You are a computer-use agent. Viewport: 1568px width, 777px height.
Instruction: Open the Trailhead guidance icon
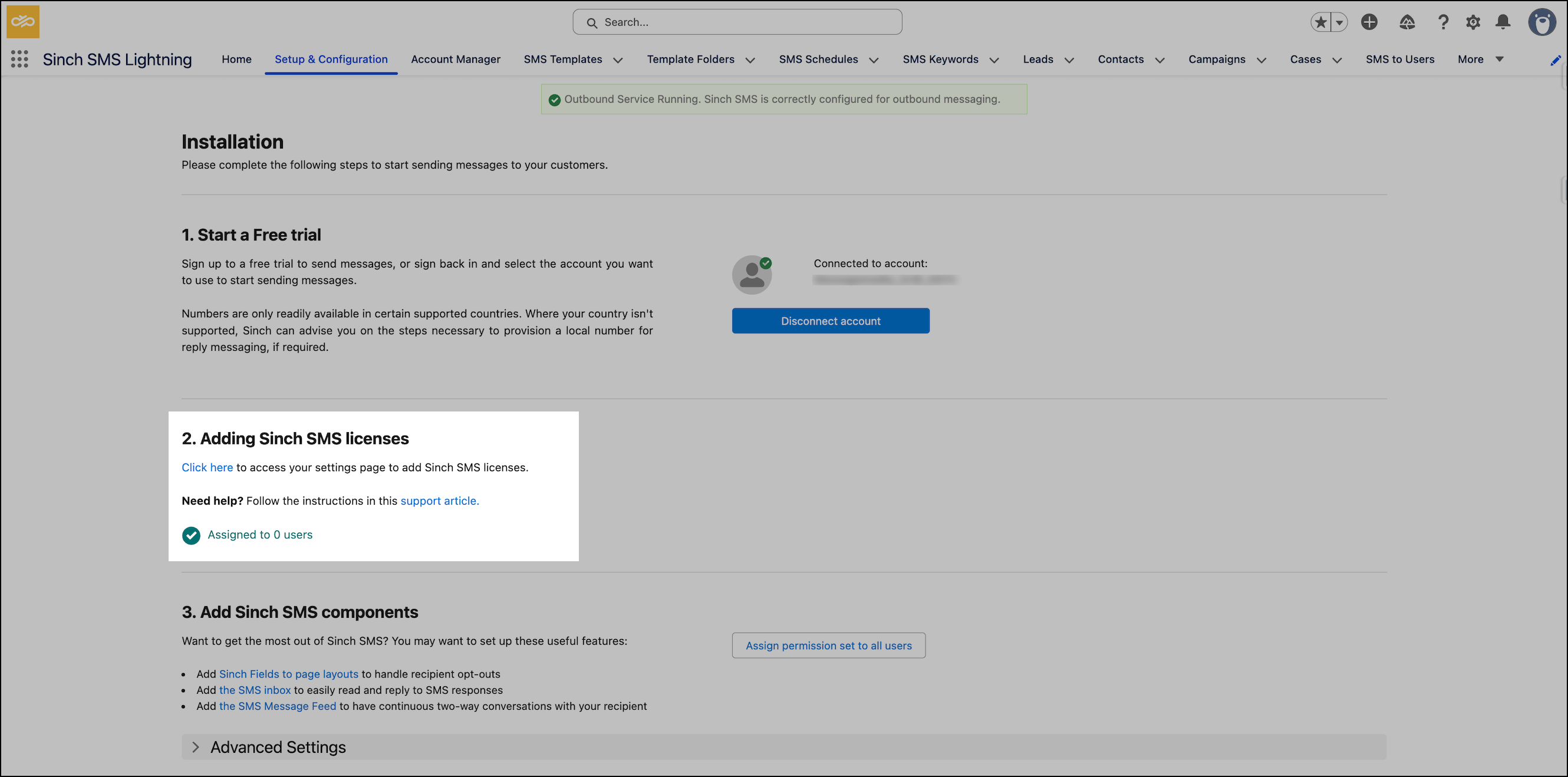click(1407, 22)
